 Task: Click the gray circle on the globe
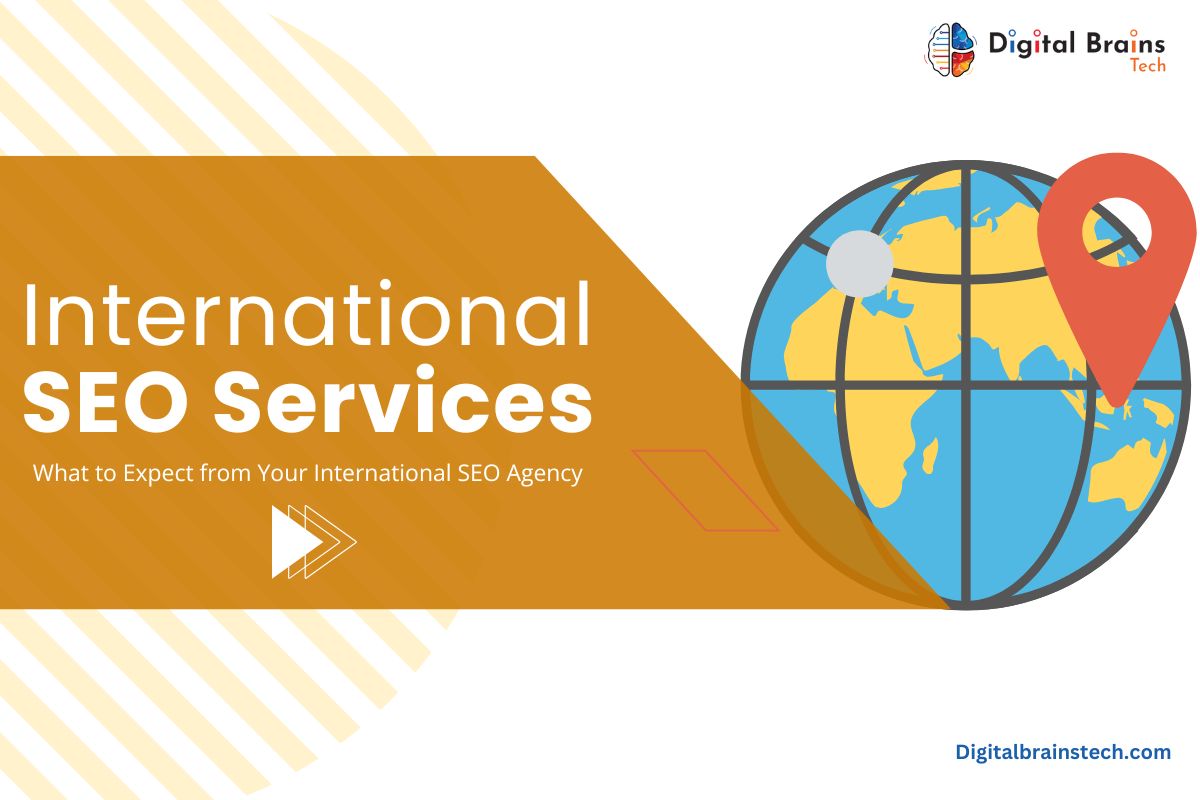(x=859, y=263)
